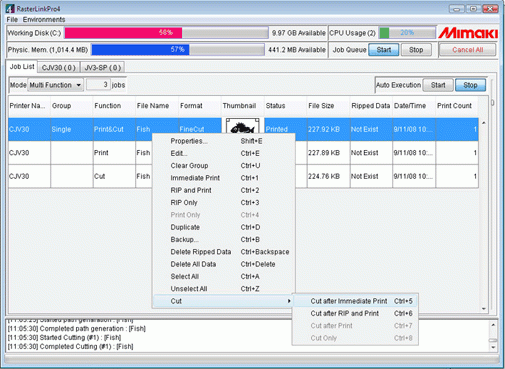Image resolution: width=505 pixels, height=369 pixels.
Task: Choose Duplicate from the context menu
Action: pyautogui.click(x=223, y=227)
